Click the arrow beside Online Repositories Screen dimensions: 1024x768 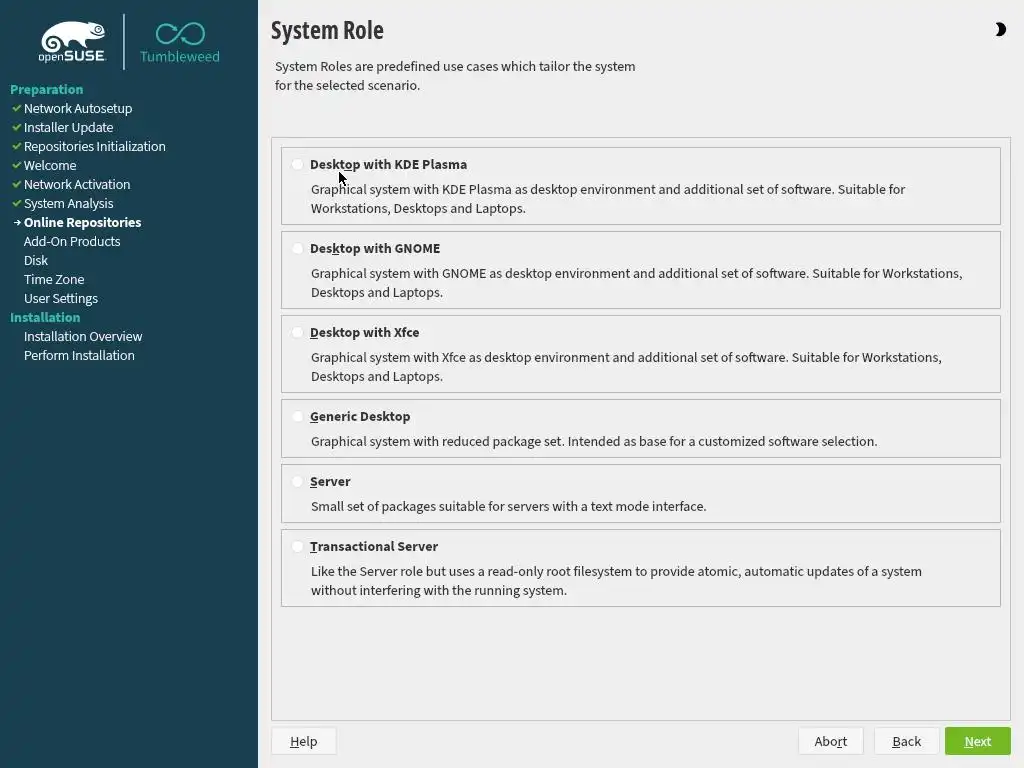[x=17, y=222]
